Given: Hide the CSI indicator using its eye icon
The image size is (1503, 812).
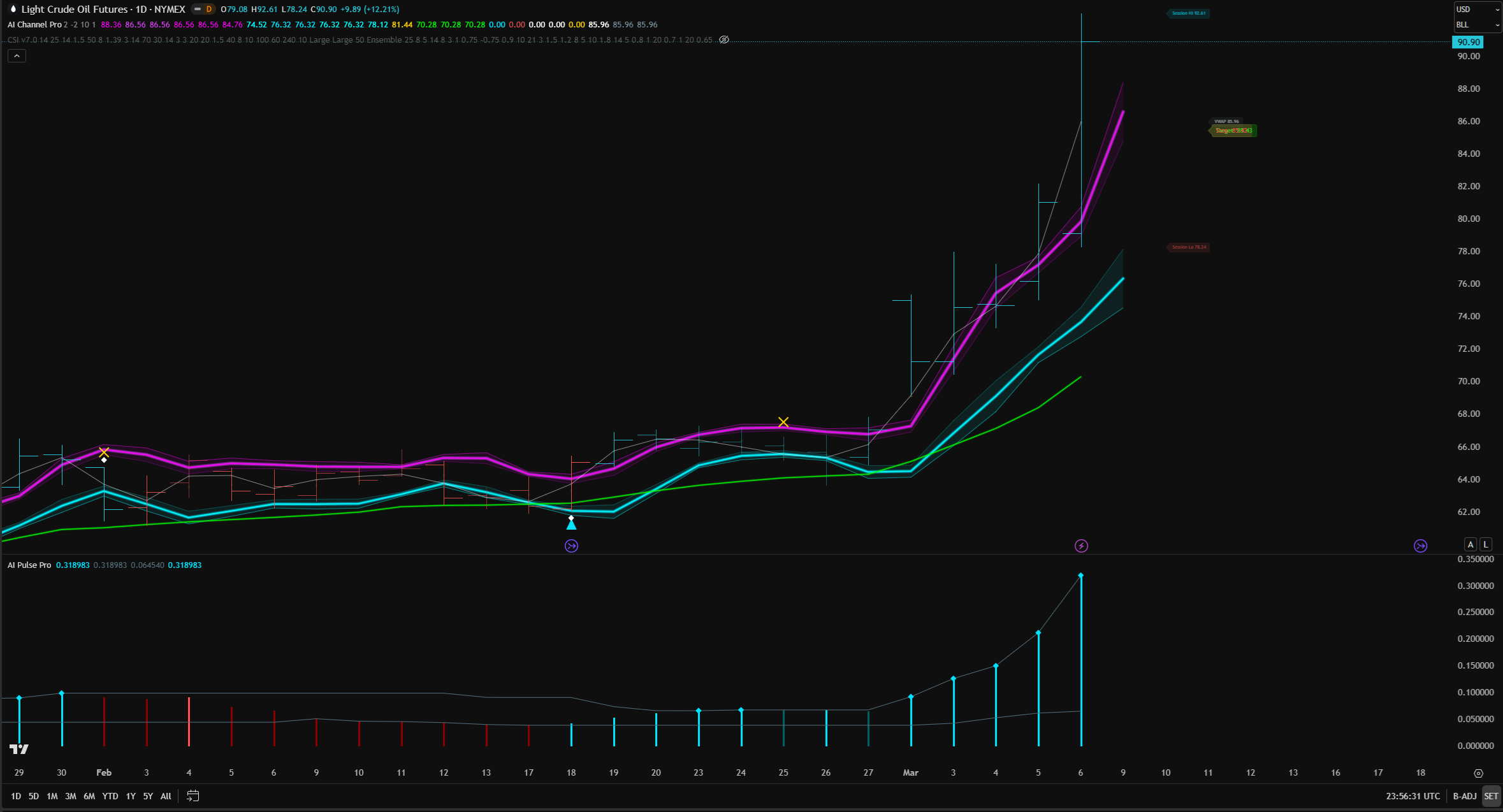Looking at the screenshot, I should 724,40.
